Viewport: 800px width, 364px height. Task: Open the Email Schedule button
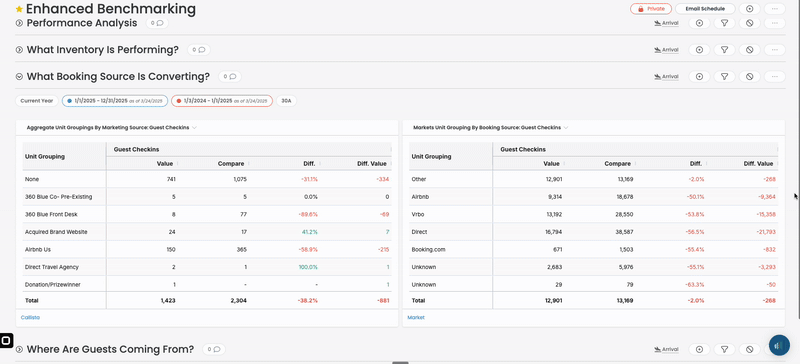coord(705,9)
